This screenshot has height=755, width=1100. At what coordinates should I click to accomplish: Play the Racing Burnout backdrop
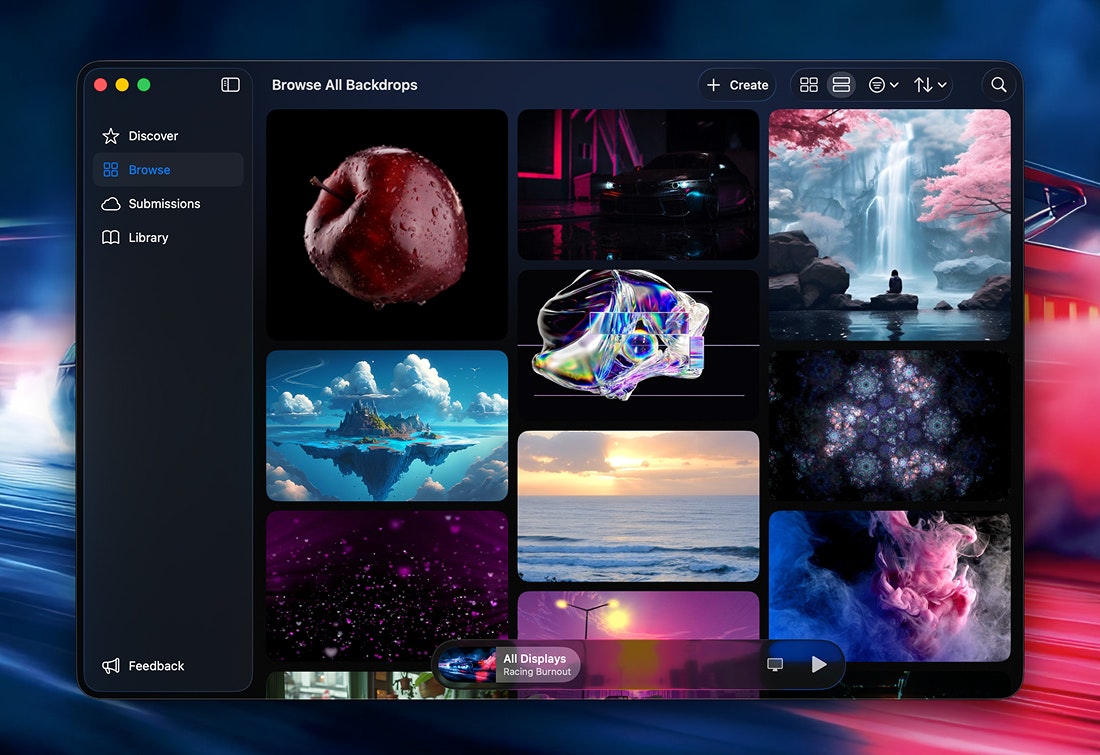tap(819, 664)
